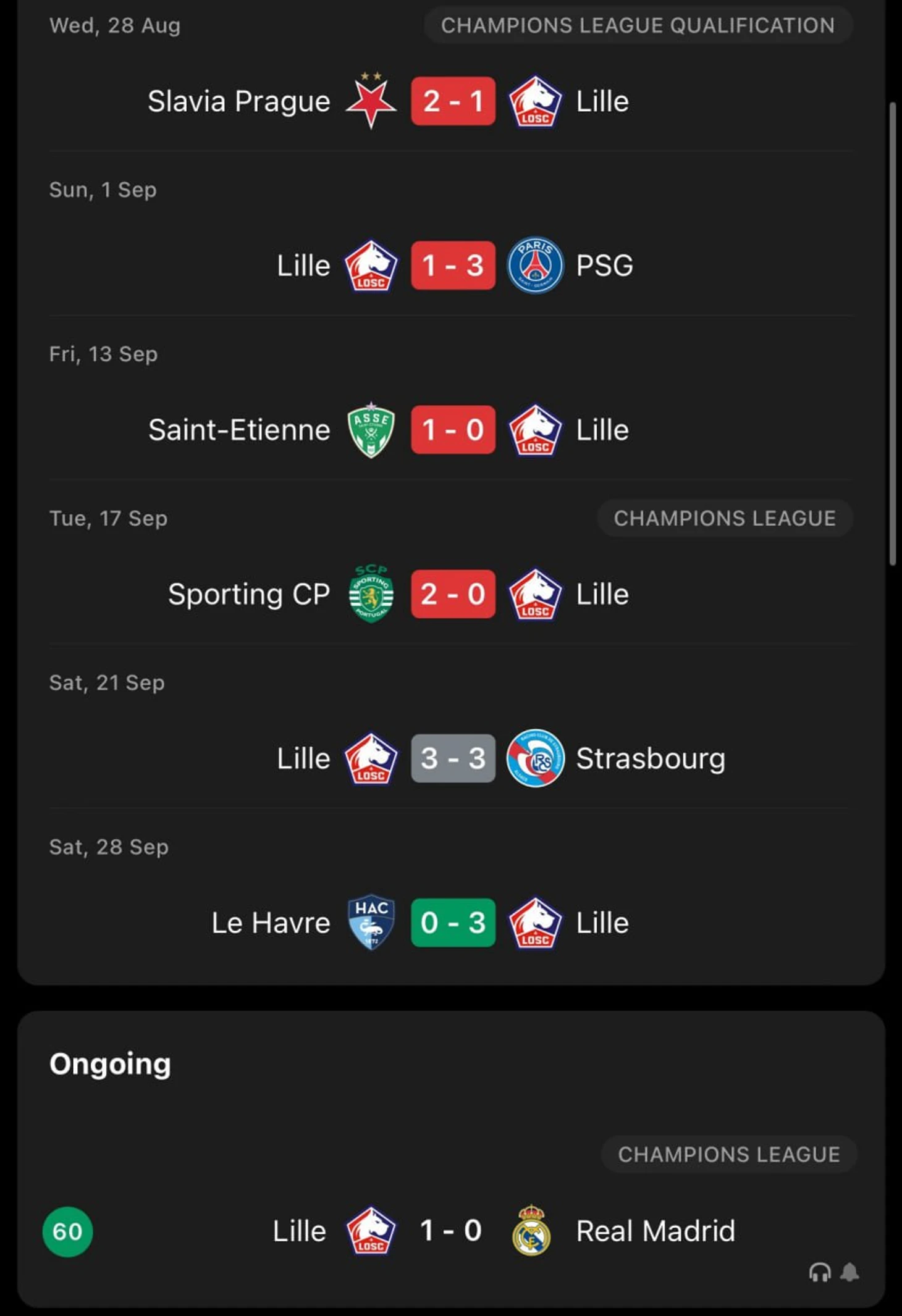Viewport: 902px width, 1316px height.
Task: Click the green 60 minute indicator
Action: pos(67,1231)
